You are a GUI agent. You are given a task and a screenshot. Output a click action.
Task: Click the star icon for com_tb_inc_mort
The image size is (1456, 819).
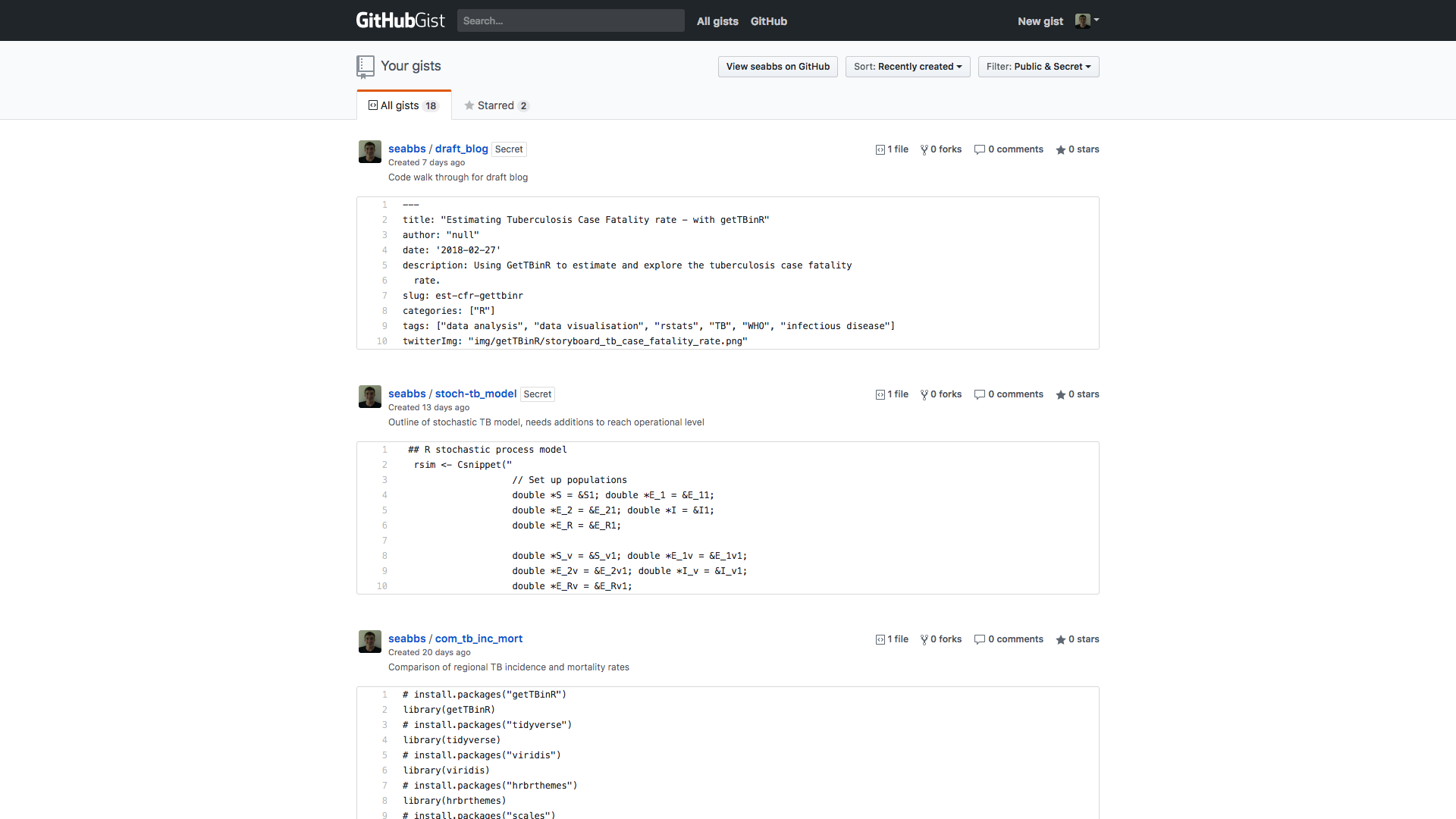[1060, 639]
